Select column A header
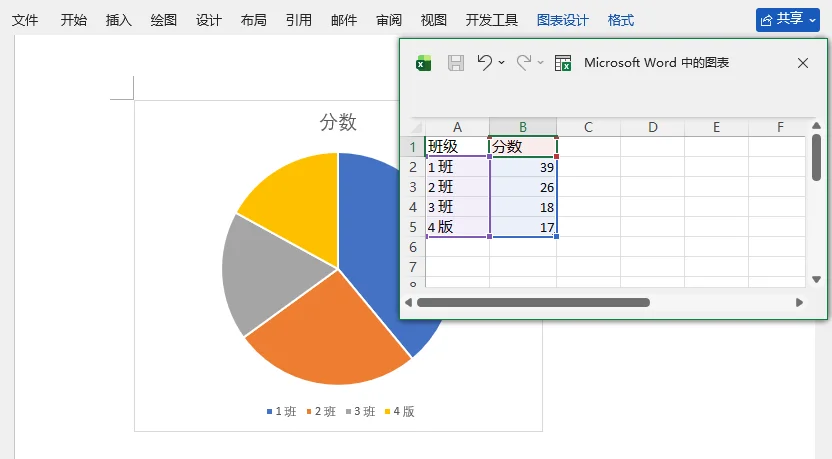Screen dimensions: 832x459 (x=457, y=127)
